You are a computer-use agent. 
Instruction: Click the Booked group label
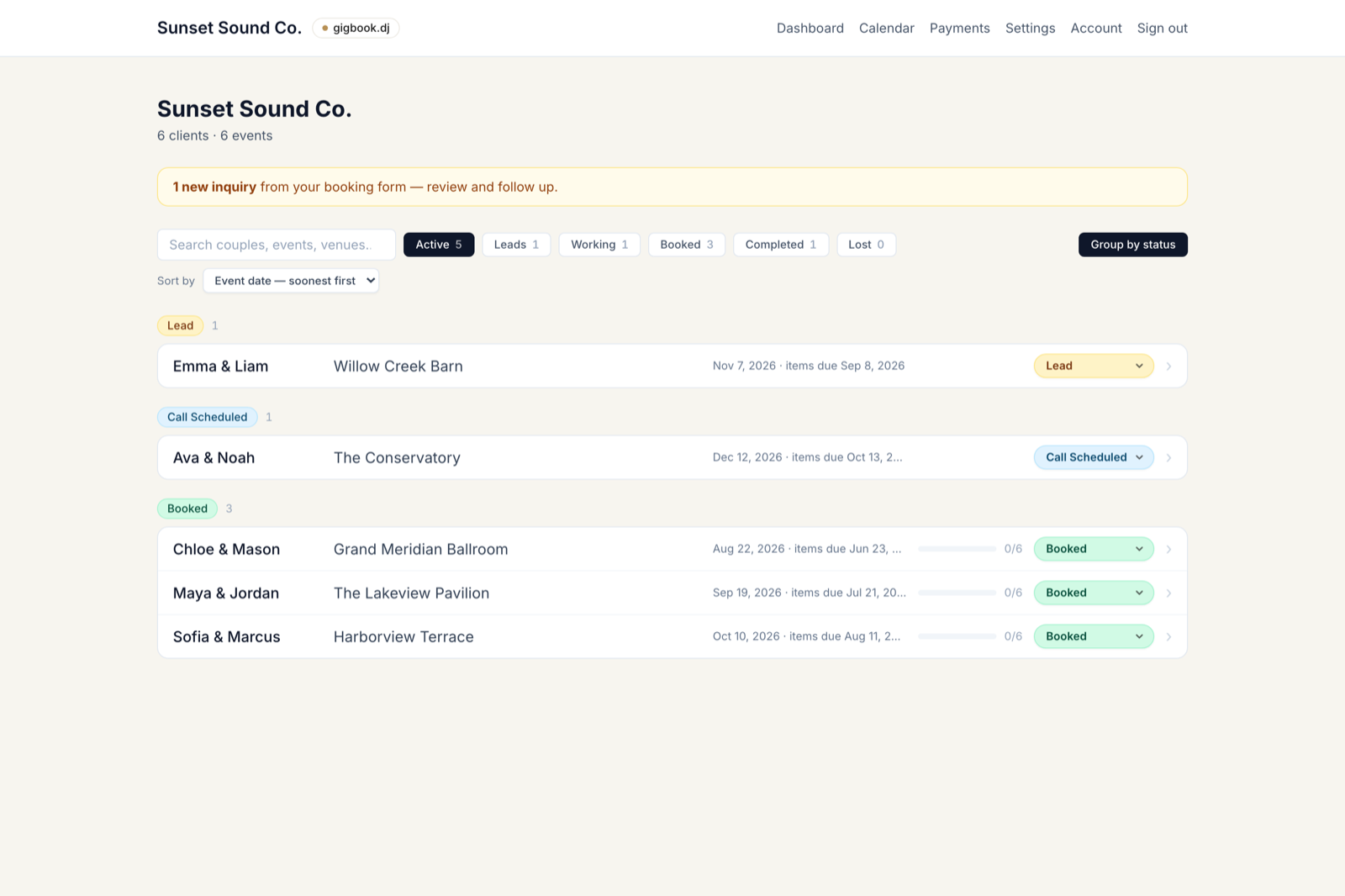(187, 509)
